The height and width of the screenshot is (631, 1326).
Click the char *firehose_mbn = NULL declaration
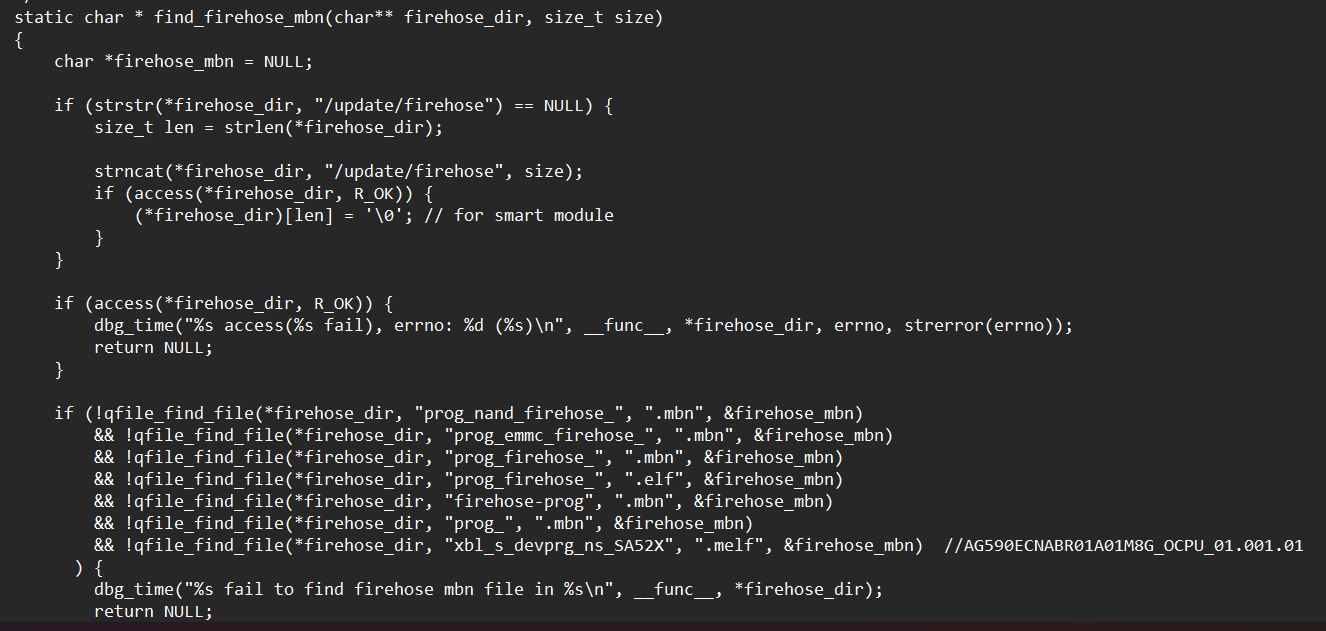[x=183, y=62]
